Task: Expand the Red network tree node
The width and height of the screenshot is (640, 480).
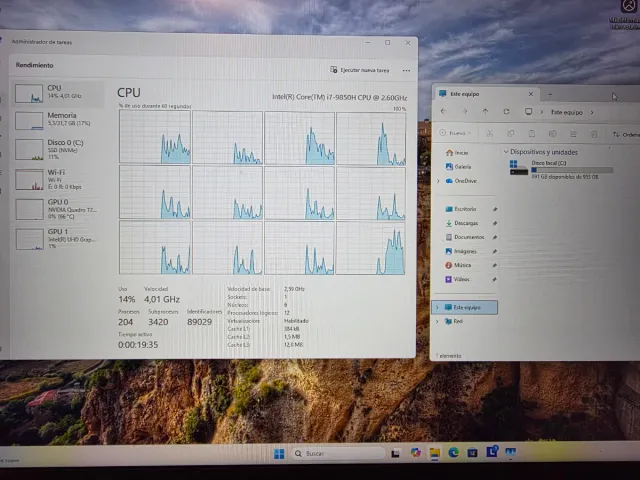Action: [x=439, y=321]
